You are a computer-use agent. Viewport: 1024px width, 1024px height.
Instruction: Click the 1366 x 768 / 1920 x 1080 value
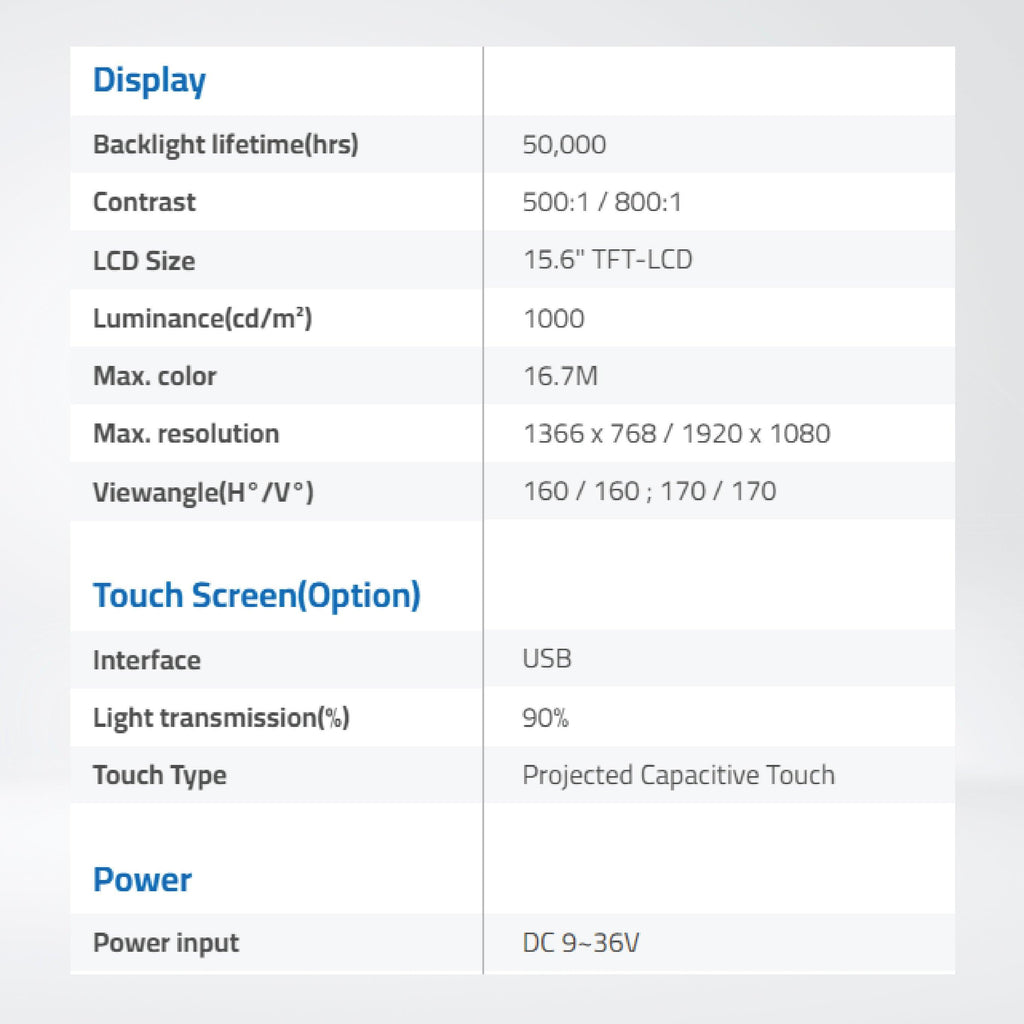click(x=677, y=433)
